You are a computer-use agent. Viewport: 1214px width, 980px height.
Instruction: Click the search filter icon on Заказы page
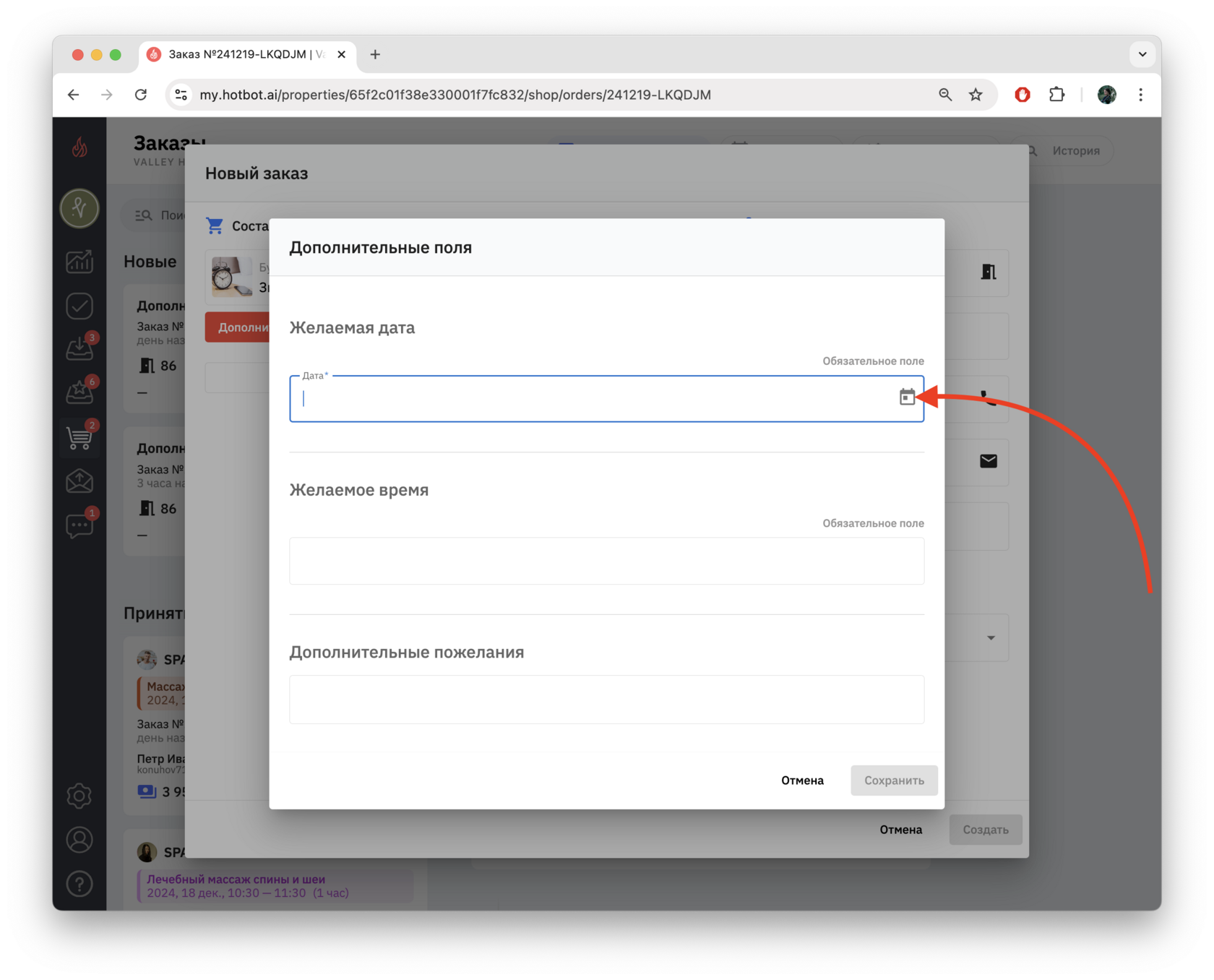click(x=143, y=215)
